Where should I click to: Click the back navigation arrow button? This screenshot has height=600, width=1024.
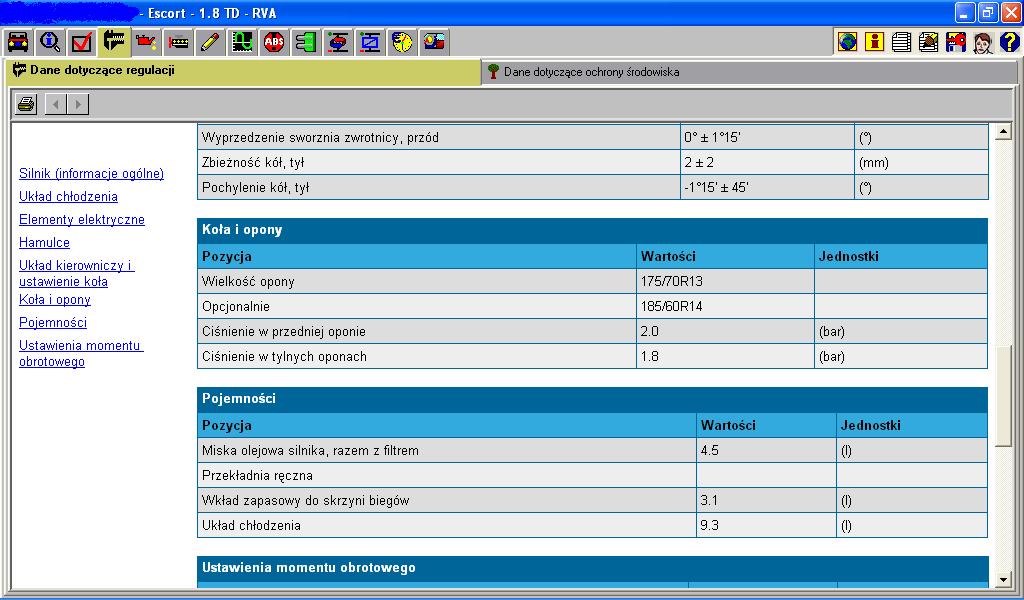pos(56,104)
